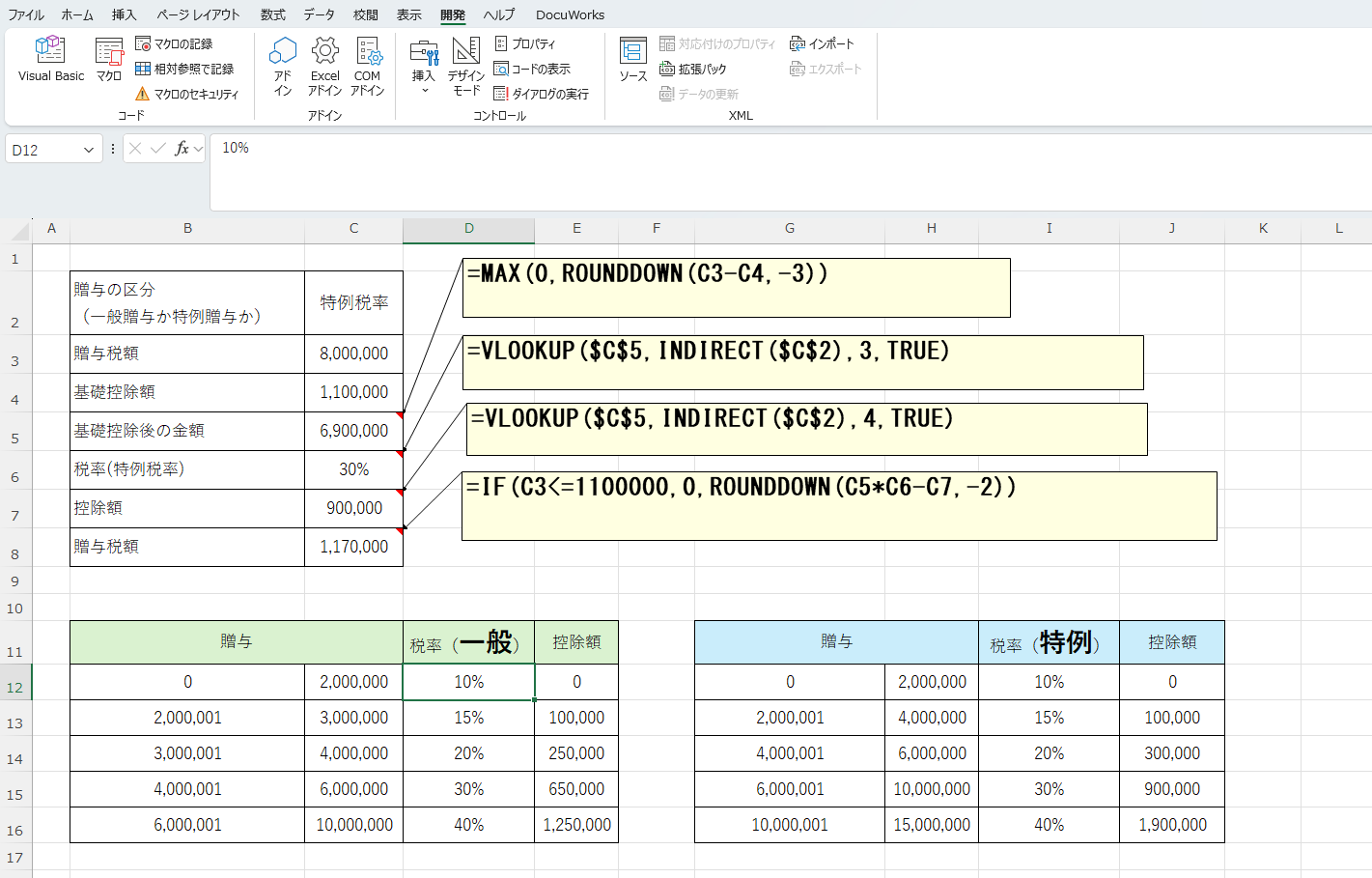The image size is (1372, 878).
Task: Expand the formula bar options chevron
Action: tap(199, 149)
